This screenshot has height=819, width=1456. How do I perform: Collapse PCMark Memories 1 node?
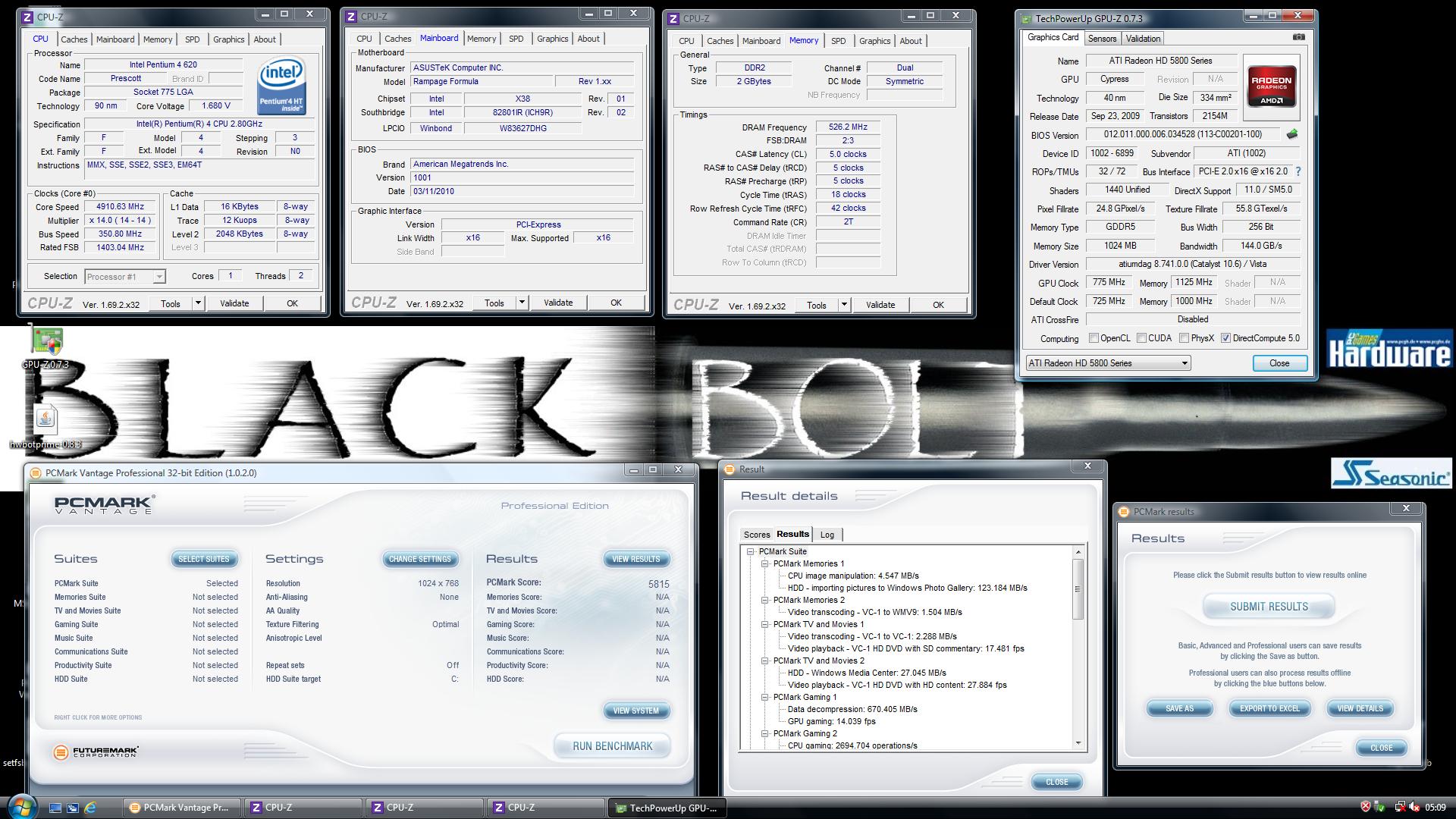tap(765, 563)
